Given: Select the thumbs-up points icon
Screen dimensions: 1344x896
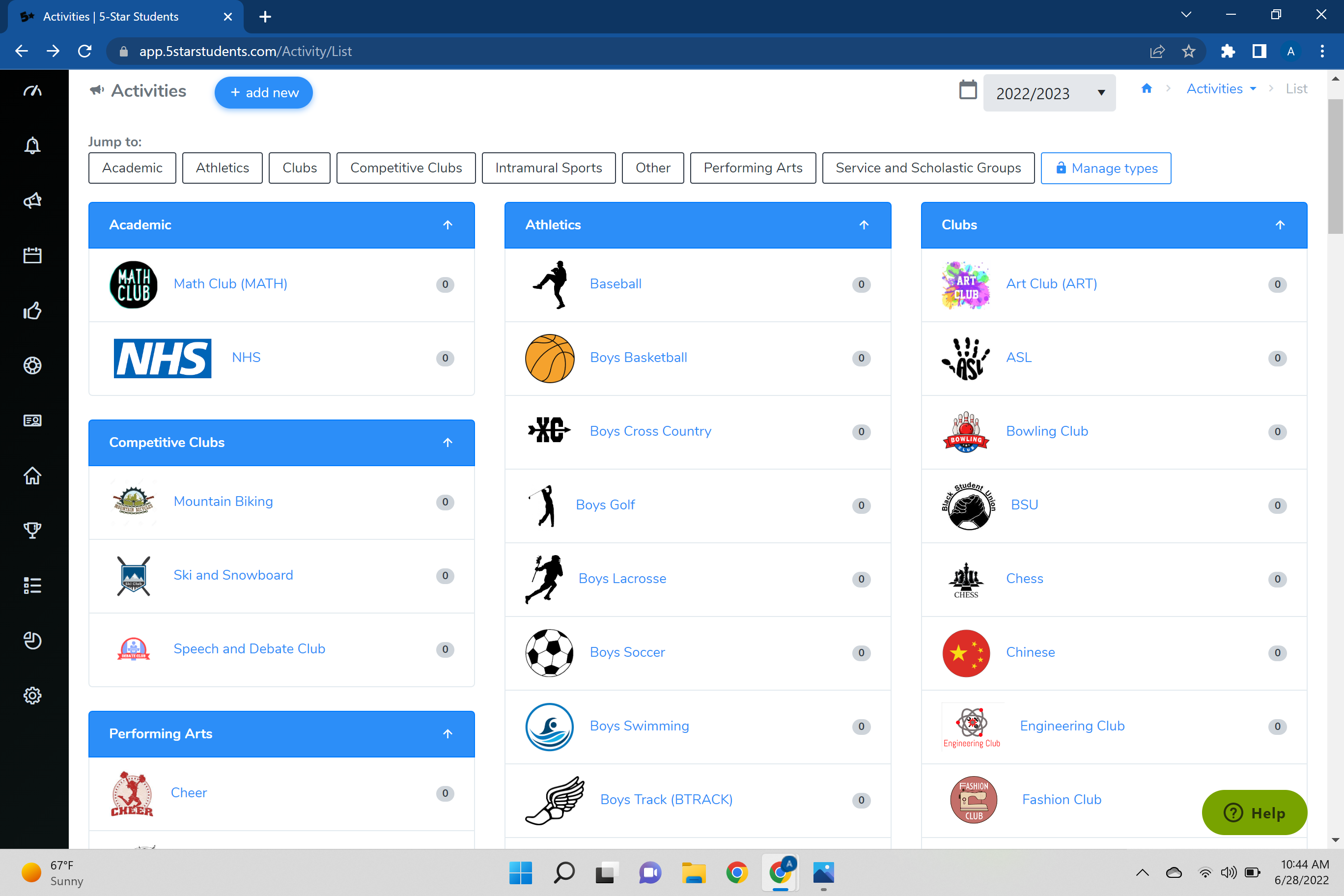Looking at the screenshot, I should (32, 310).
